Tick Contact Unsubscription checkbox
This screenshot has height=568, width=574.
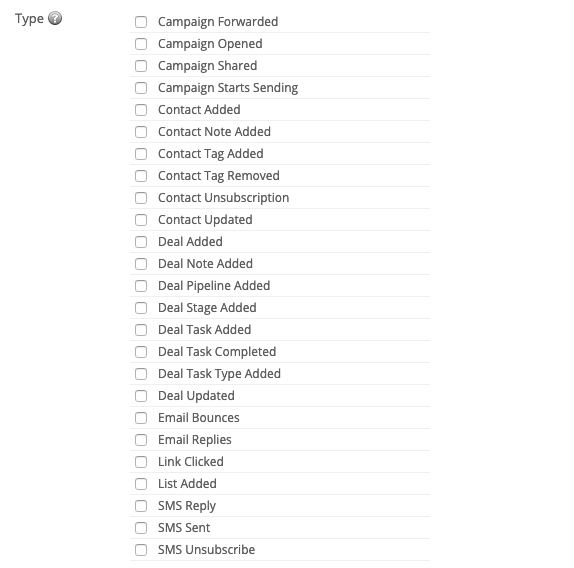tap(141, 198)
